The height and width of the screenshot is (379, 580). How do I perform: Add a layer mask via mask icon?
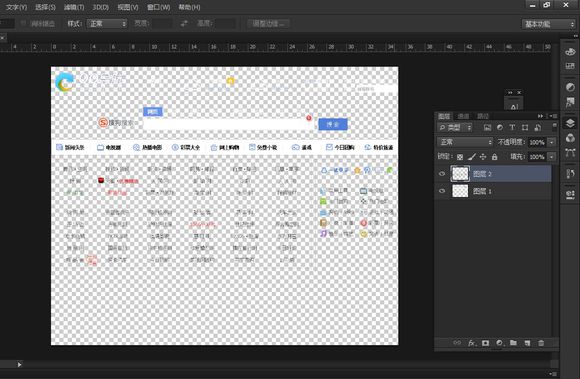tap(485, 343)
